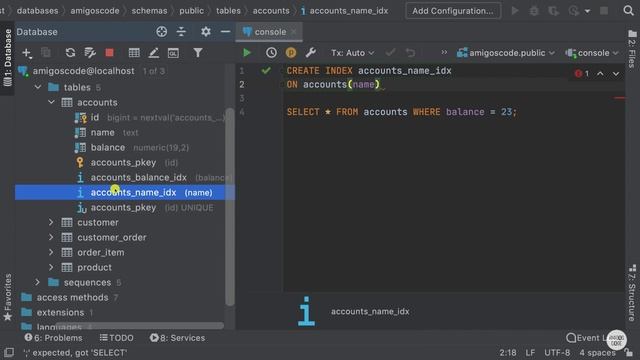Viewport: 640px width, 360px height.
Task: Click the red Stop/Deactivate button
Action: click(109, 53)
